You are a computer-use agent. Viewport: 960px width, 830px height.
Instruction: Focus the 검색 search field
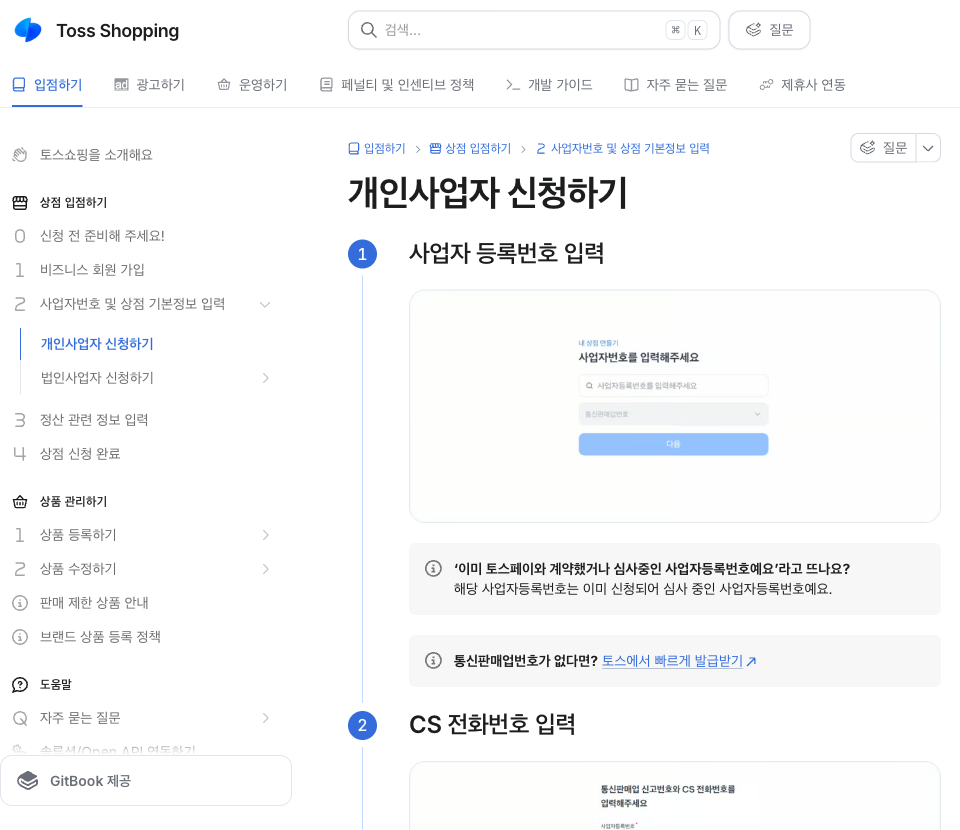pos(534,30)
